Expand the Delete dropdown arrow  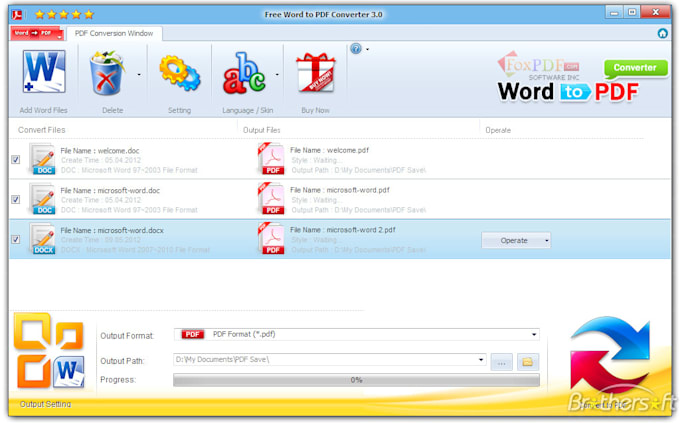pyautogui.click(x=139, y=75)
